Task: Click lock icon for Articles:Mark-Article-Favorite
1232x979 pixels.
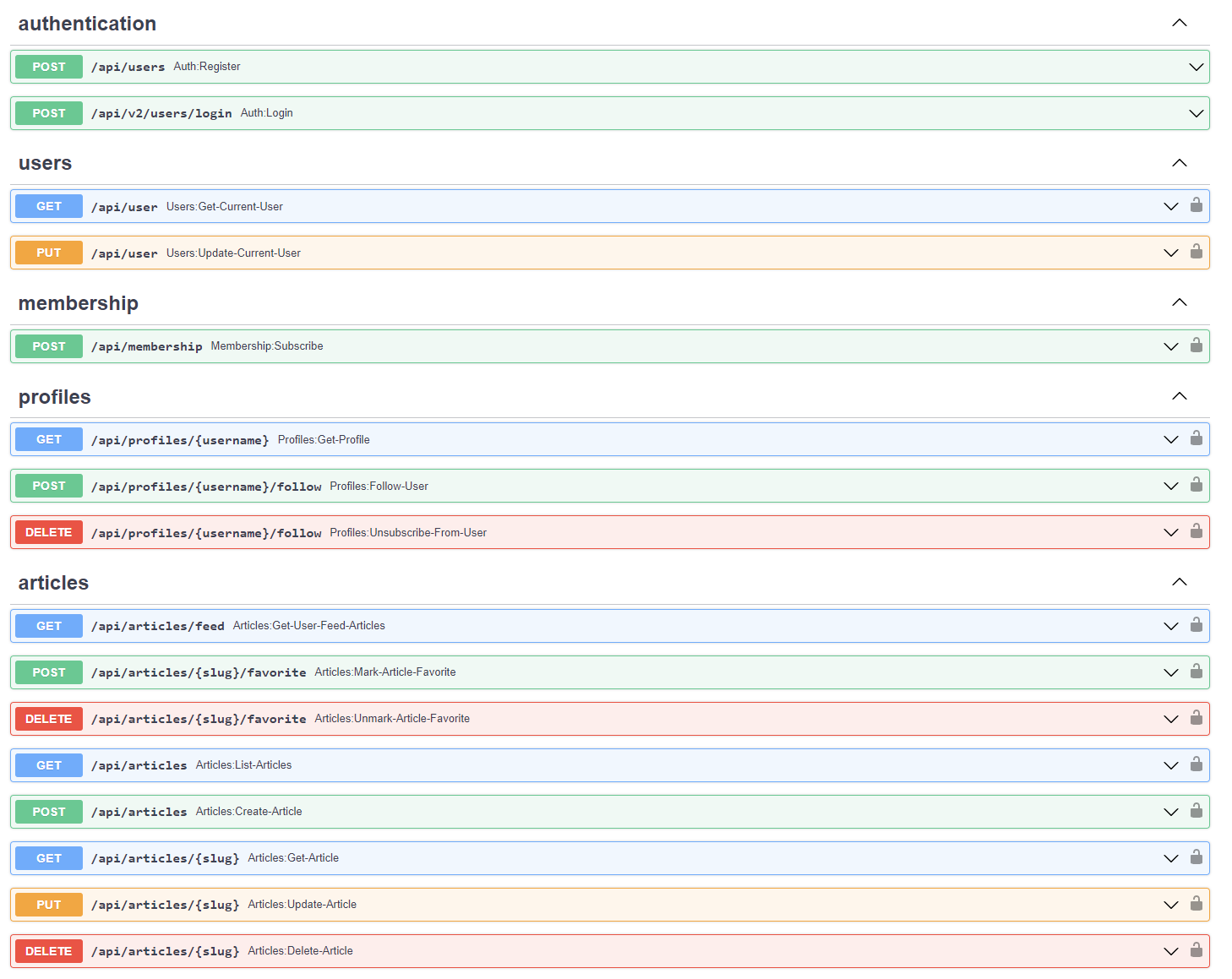Action: tap(1197, 672)
